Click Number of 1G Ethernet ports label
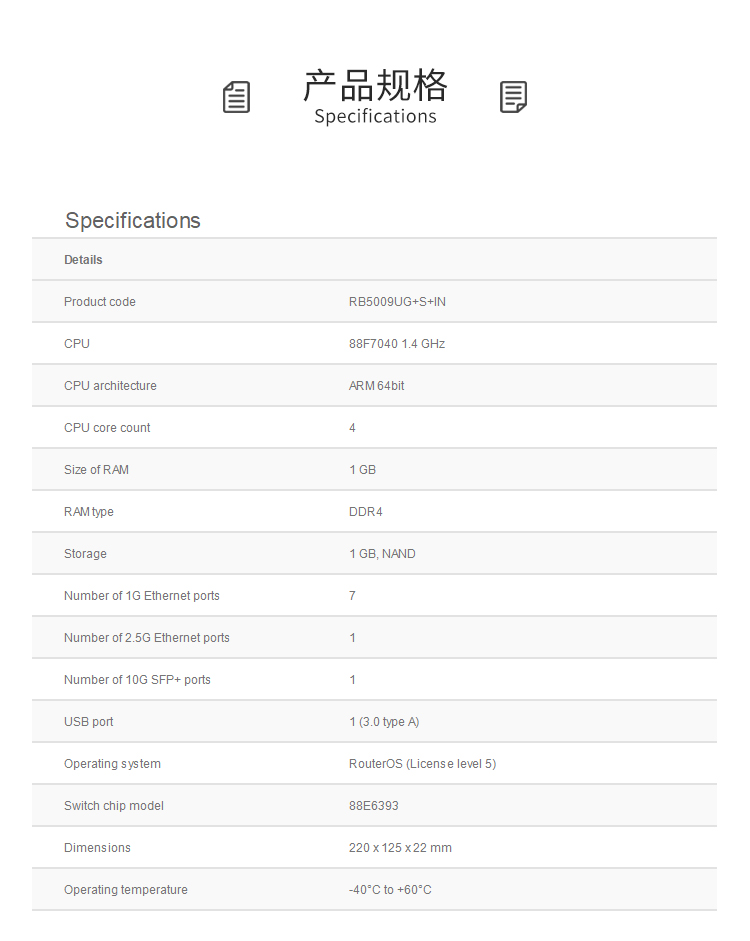 [x=142, y=596]
